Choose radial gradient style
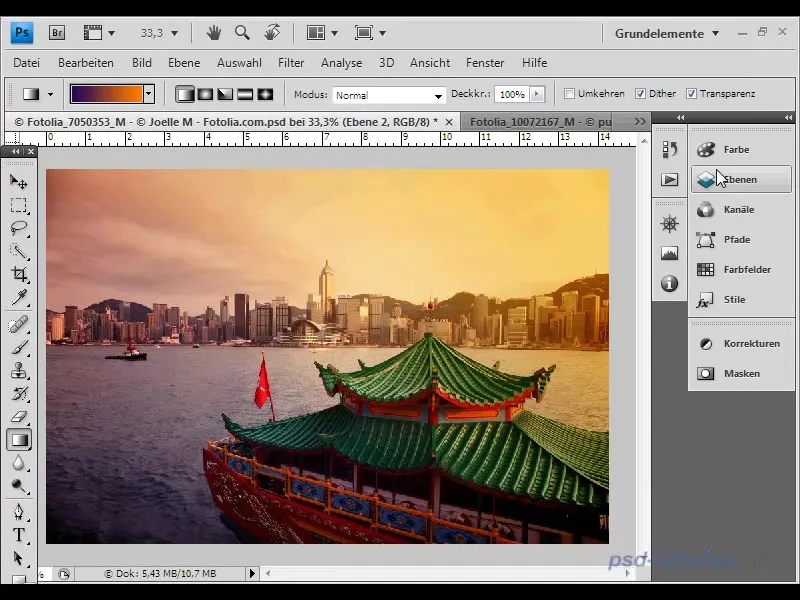This screenshot has height=600, width=800. [x=205, y=94]
